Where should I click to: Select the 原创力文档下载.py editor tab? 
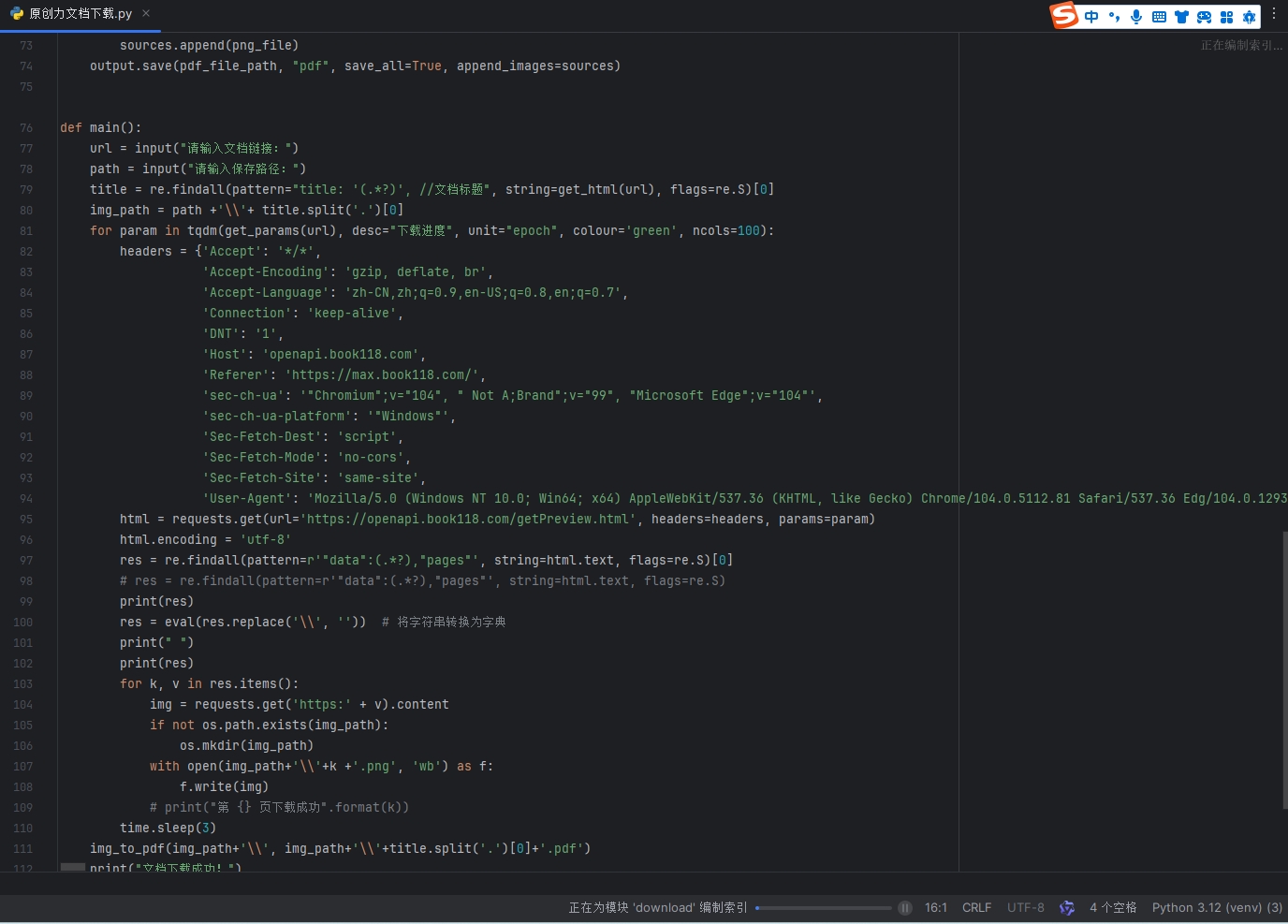80,14
